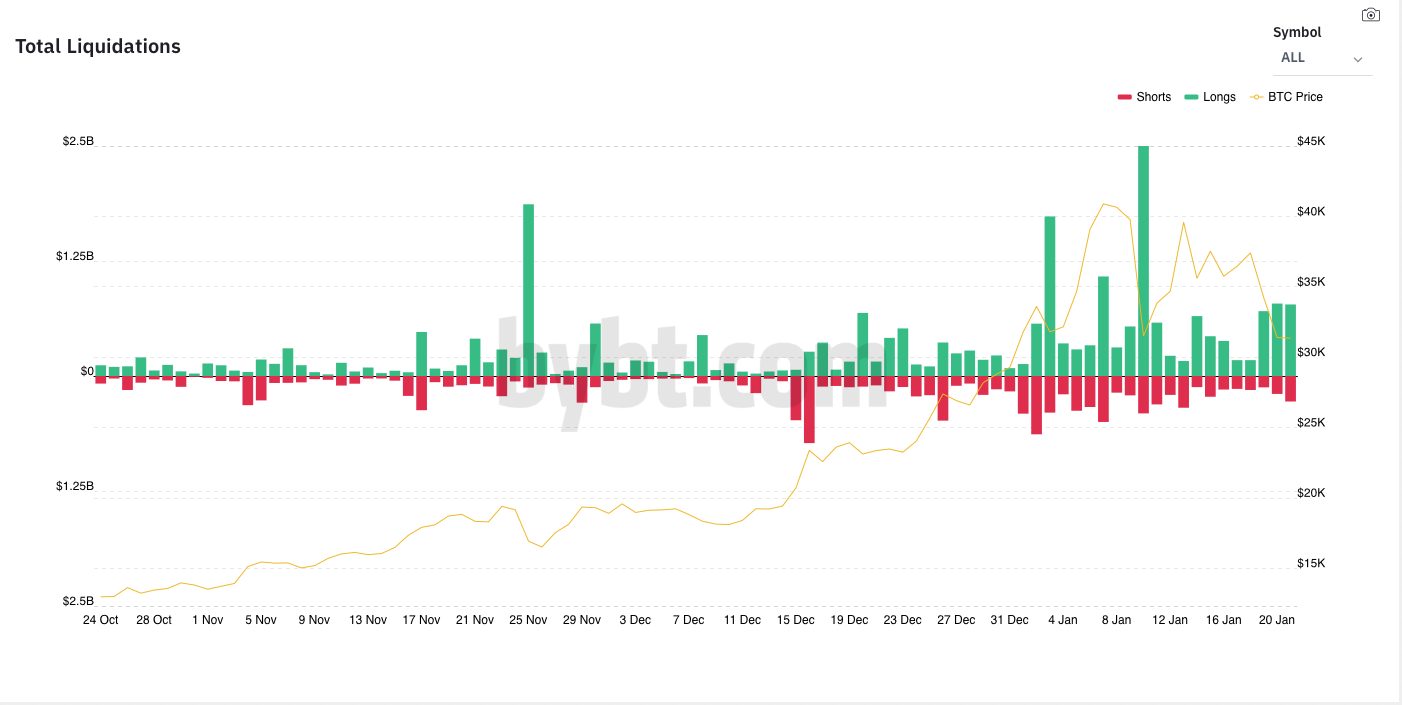Image resolution: width=1402 pixels, height=705 pixels.
Task: Click the chevron arrow beside ALL
Action: 1357,59
